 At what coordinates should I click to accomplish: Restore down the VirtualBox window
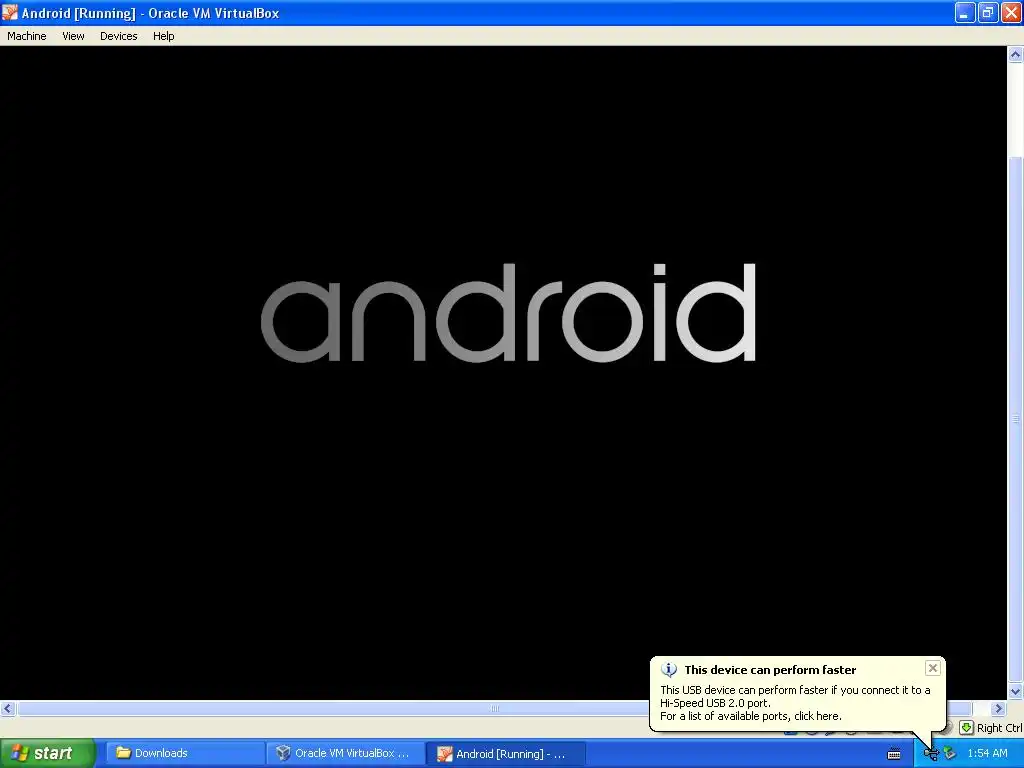(x=987, y=12)
